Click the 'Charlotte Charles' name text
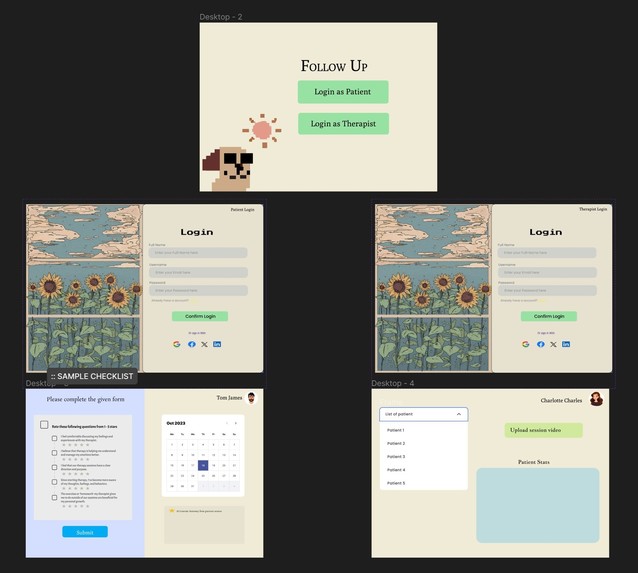Viewport: 638px width, 573px height. point(561,400)
